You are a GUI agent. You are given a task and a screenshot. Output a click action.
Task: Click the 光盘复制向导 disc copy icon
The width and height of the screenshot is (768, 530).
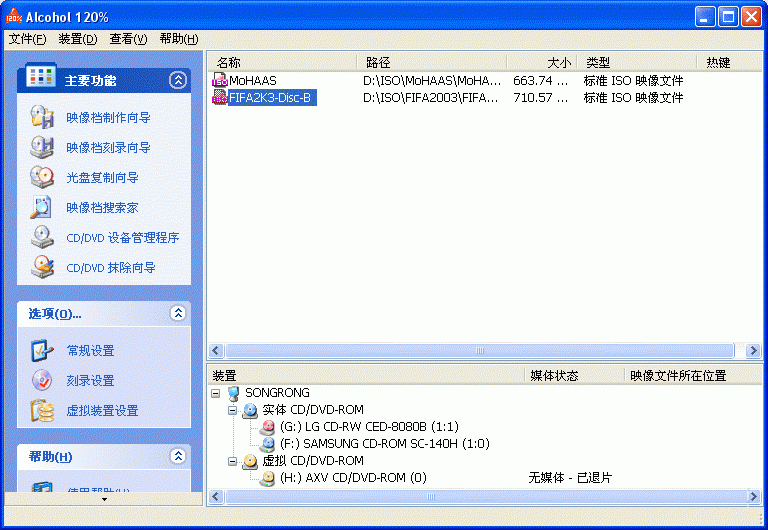[x=42, y=177]
